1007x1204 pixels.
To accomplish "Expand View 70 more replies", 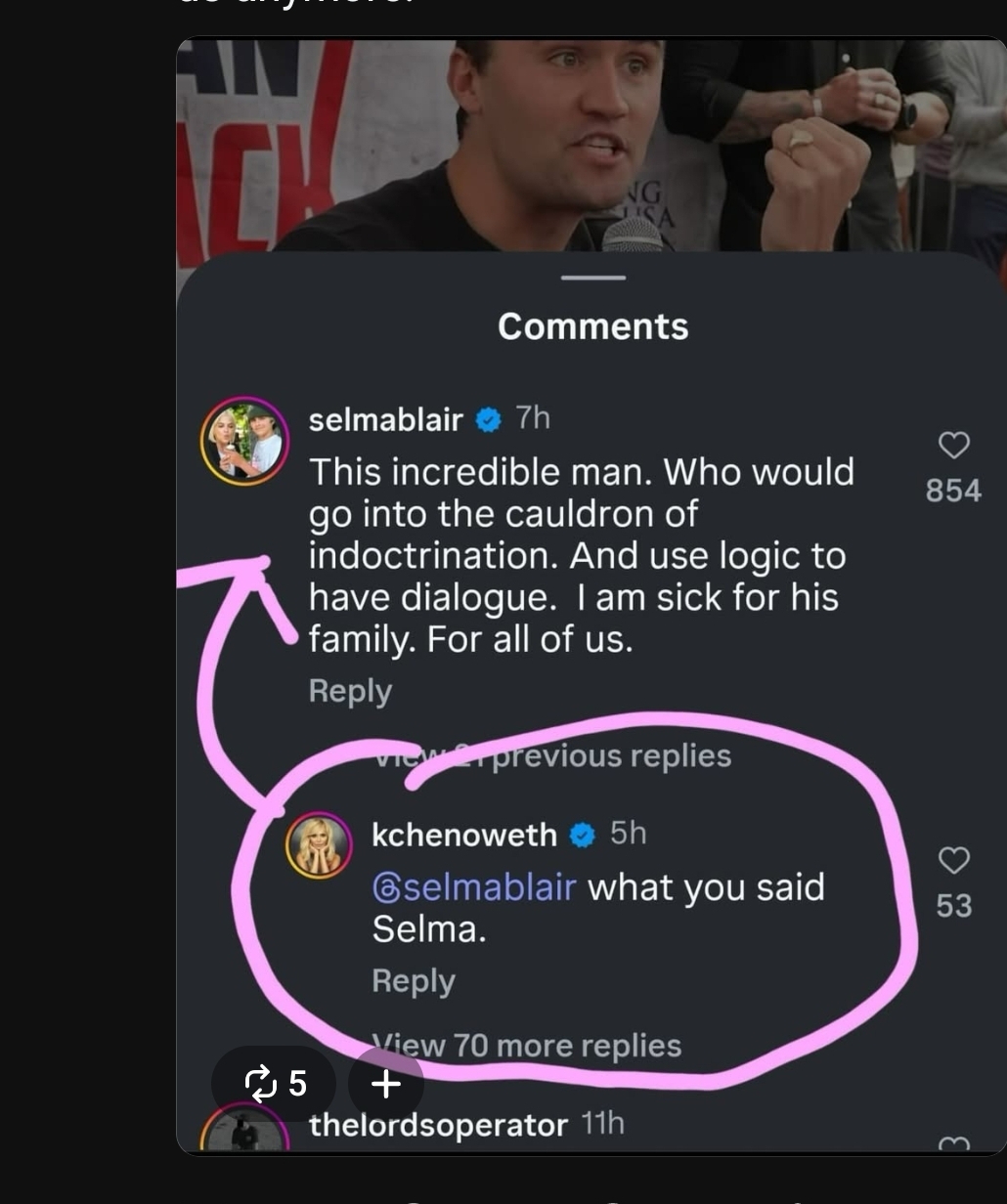I will (x=527, y=1046).
